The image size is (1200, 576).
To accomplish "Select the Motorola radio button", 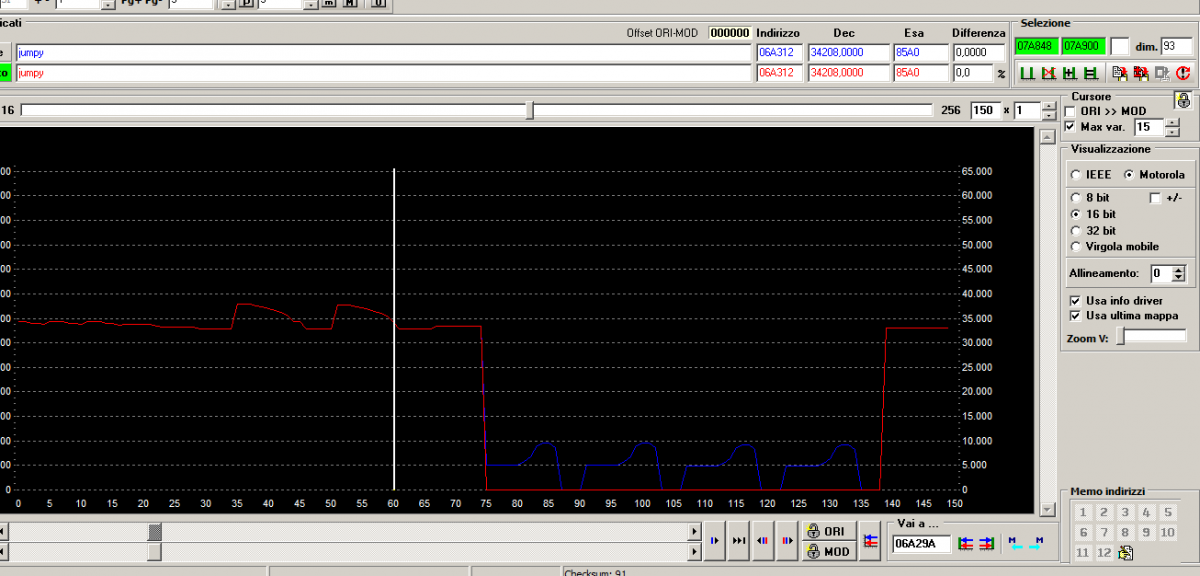I will (1130, 174).
